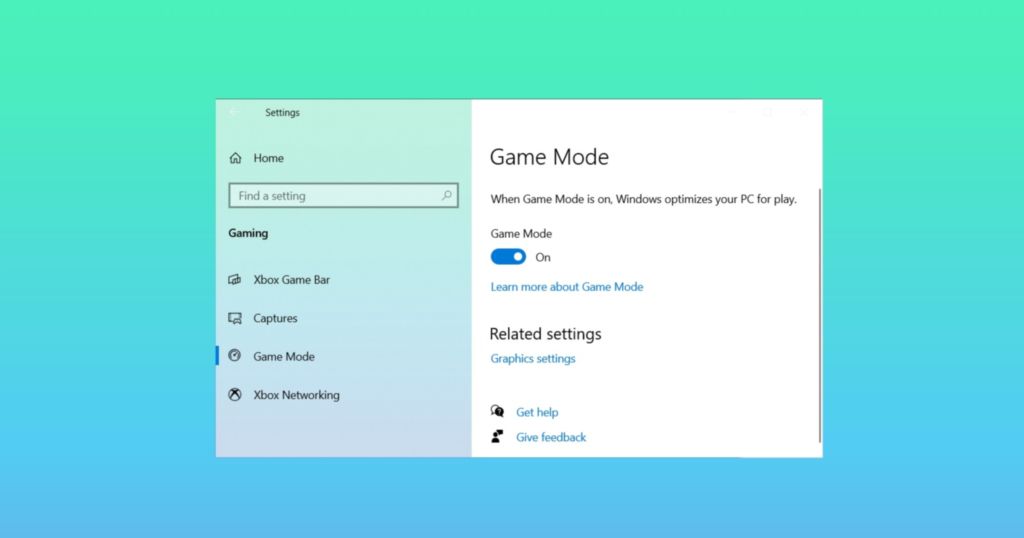Click the Xbox Game Bar icon
This screenshot has width=1024, height=538.
coord(235,280)
